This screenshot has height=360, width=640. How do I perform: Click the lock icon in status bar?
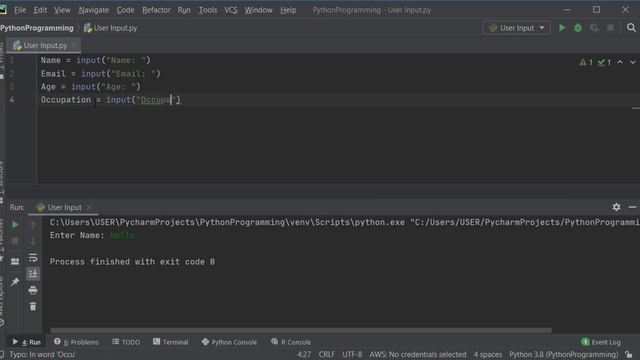[629, 355]
